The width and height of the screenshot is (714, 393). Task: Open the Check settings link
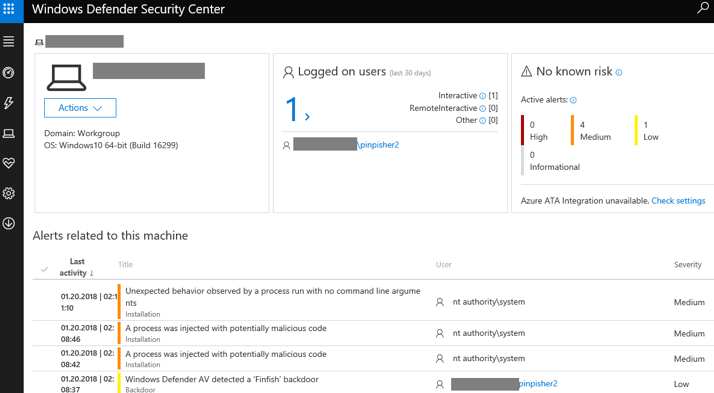[678, 201]
